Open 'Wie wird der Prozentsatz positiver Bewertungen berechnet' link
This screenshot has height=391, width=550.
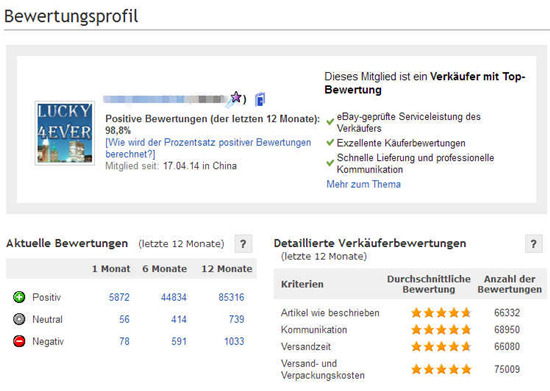coord(208,148)
